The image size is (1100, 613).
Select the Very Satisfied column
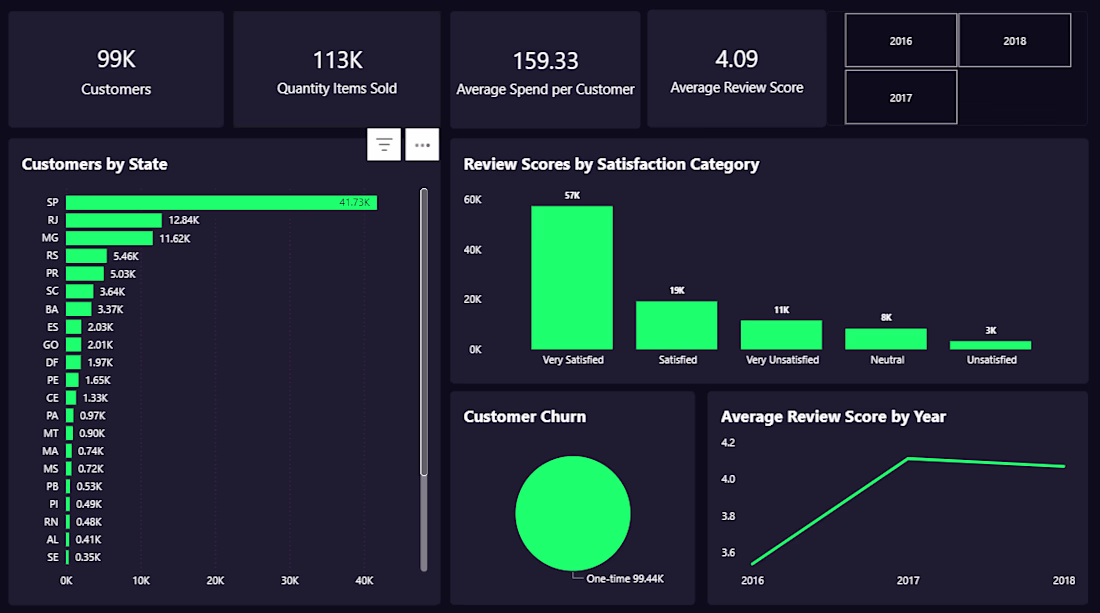click(572, 278)
